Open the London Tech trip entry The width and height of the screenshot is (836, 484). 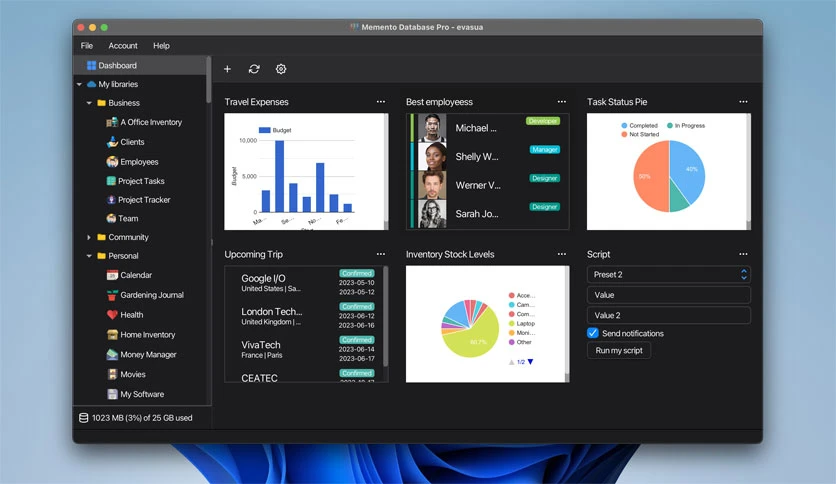pyautogui.click(x=304, y=316)
